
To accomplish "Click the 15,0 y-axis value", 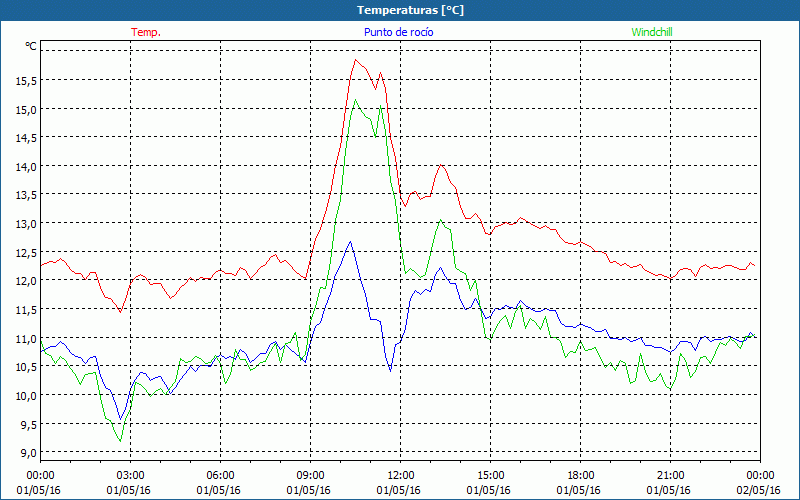I will click(x=26, y=109).
